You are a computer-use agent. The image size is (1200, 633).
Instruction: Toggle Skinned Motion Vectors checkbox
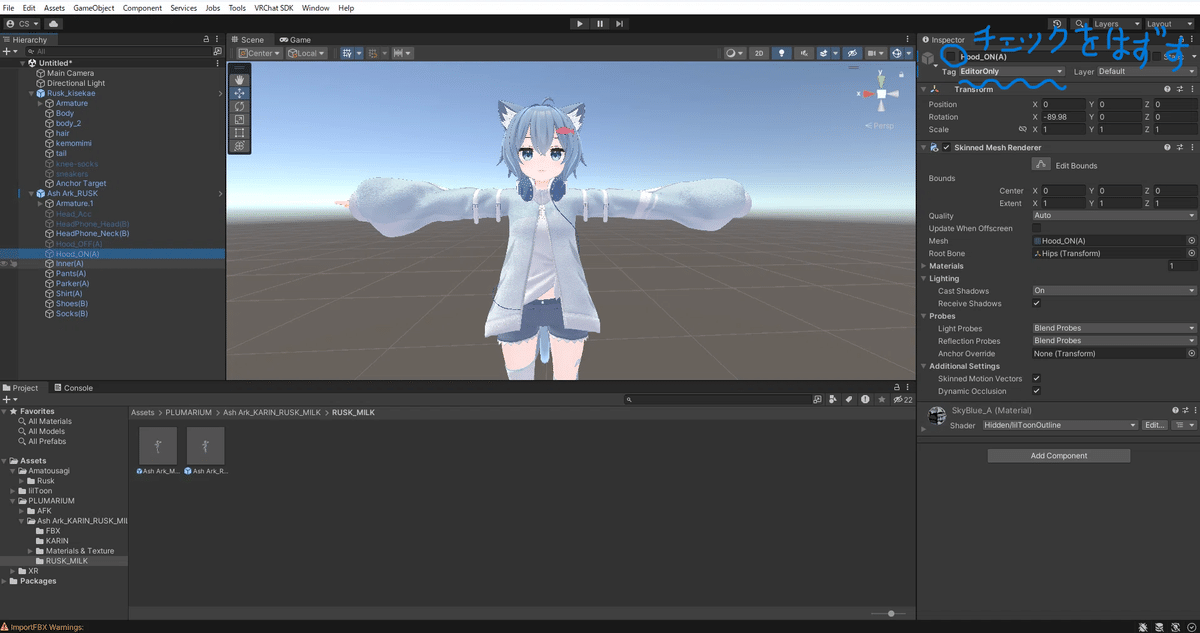[x=1036, y=378]
